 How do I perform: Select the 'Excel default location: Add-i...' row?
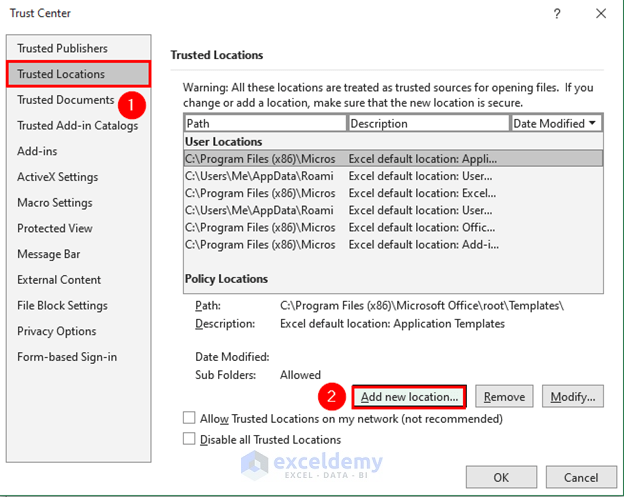pyautogui.click(x=393, y=244)
